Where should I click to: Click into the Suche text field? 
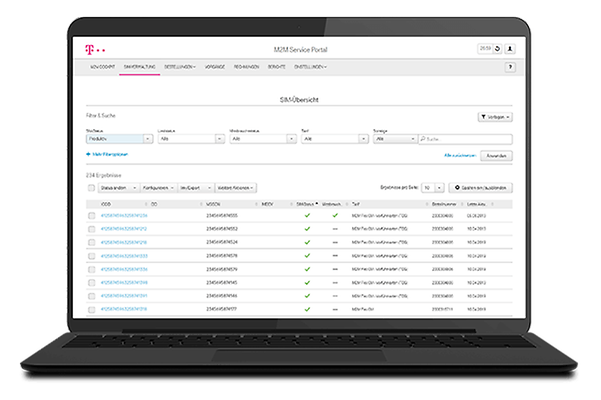pos(460,139)
